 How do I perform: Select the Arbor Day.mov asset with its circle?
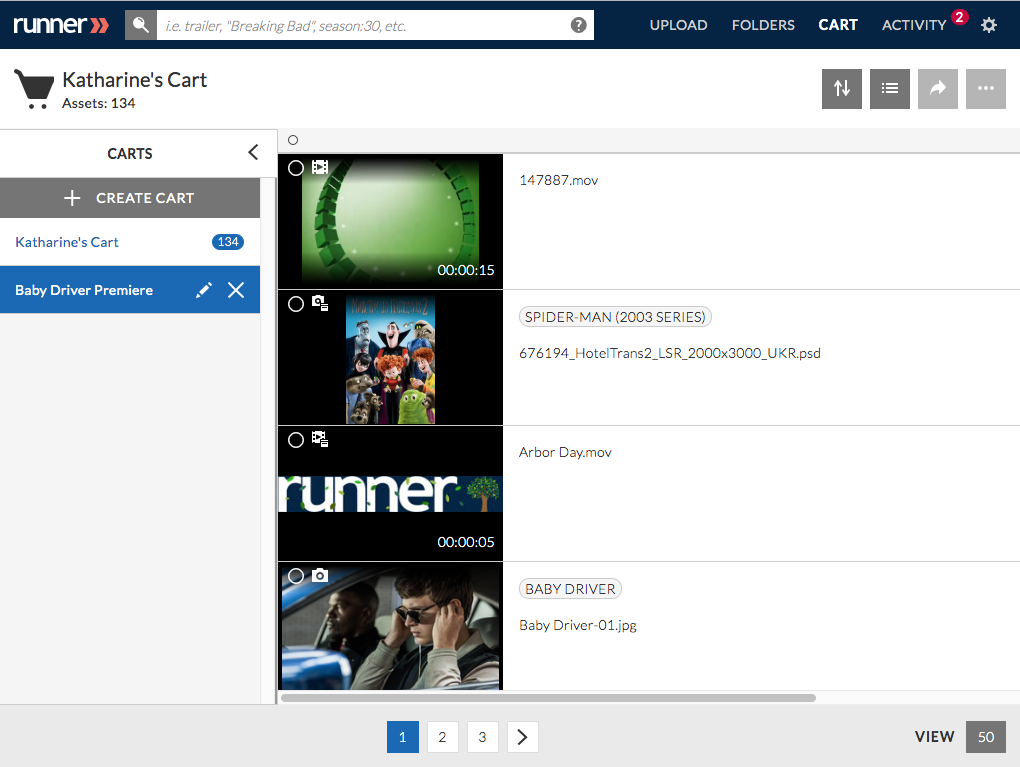tap(296, 440)
